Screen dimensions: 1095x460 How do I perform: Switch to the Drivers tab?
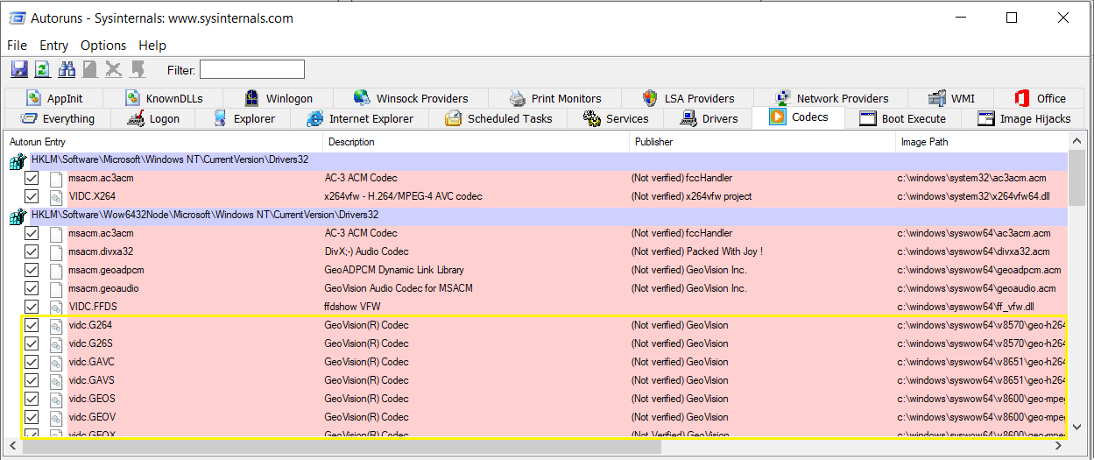[x=709, y=119]
